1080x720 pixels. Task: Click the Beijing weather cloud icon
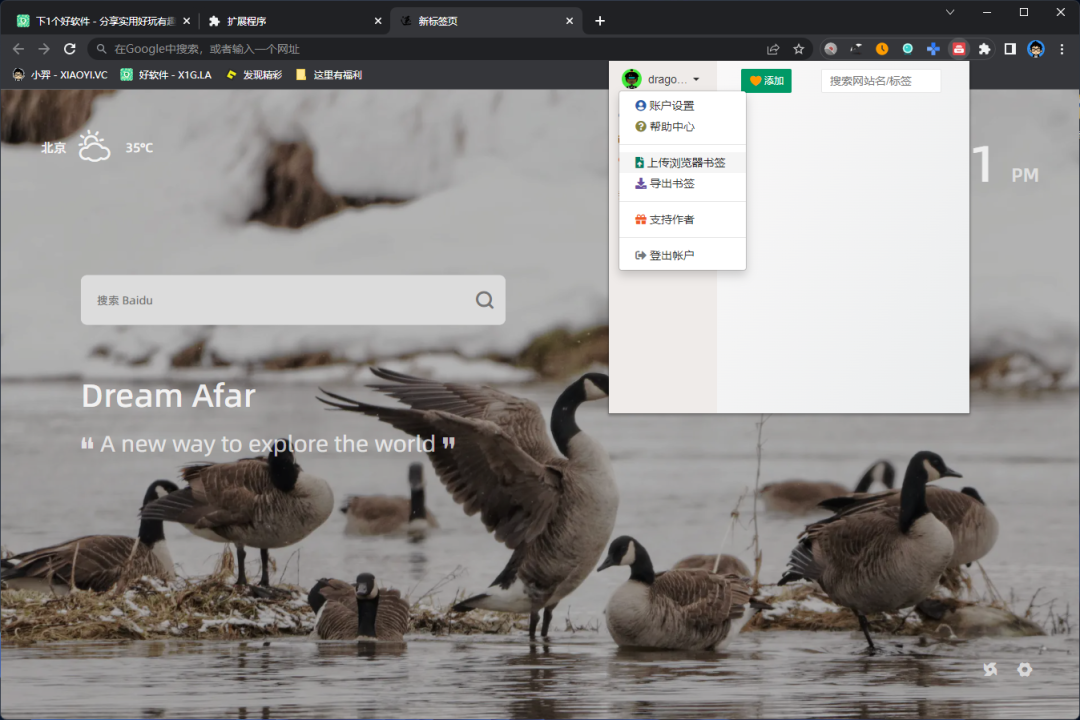[x=94, y=146]
